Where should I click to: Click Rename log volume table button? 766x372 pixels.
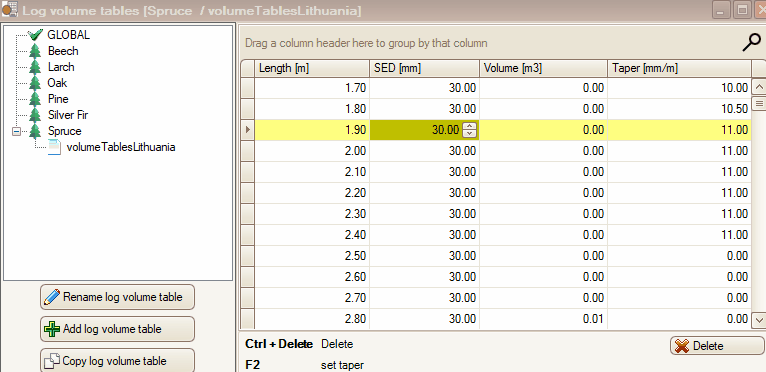117,297
